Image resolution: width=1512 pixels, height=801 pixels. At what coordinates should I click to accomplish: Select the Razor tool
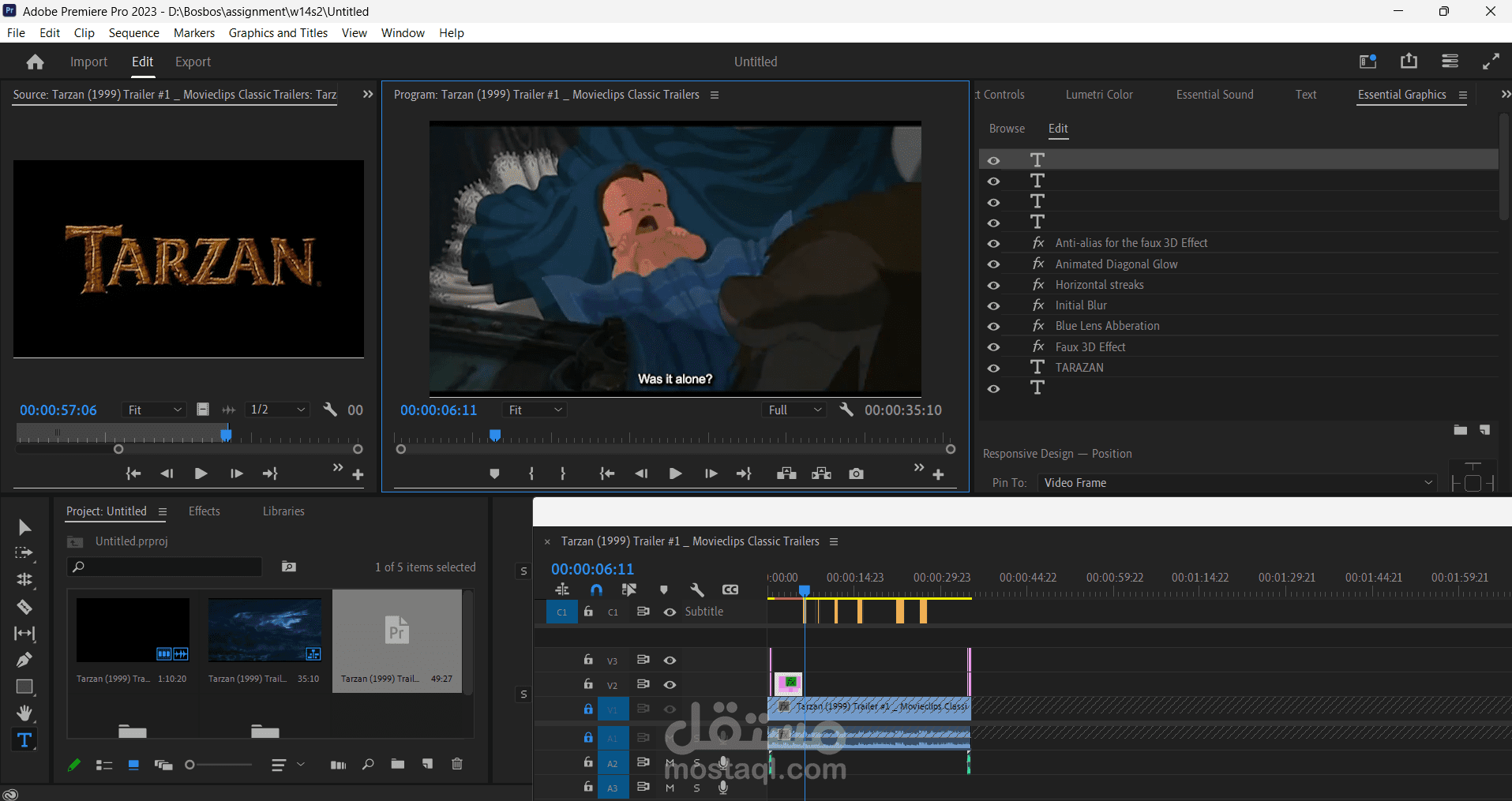tap(24, 607)
